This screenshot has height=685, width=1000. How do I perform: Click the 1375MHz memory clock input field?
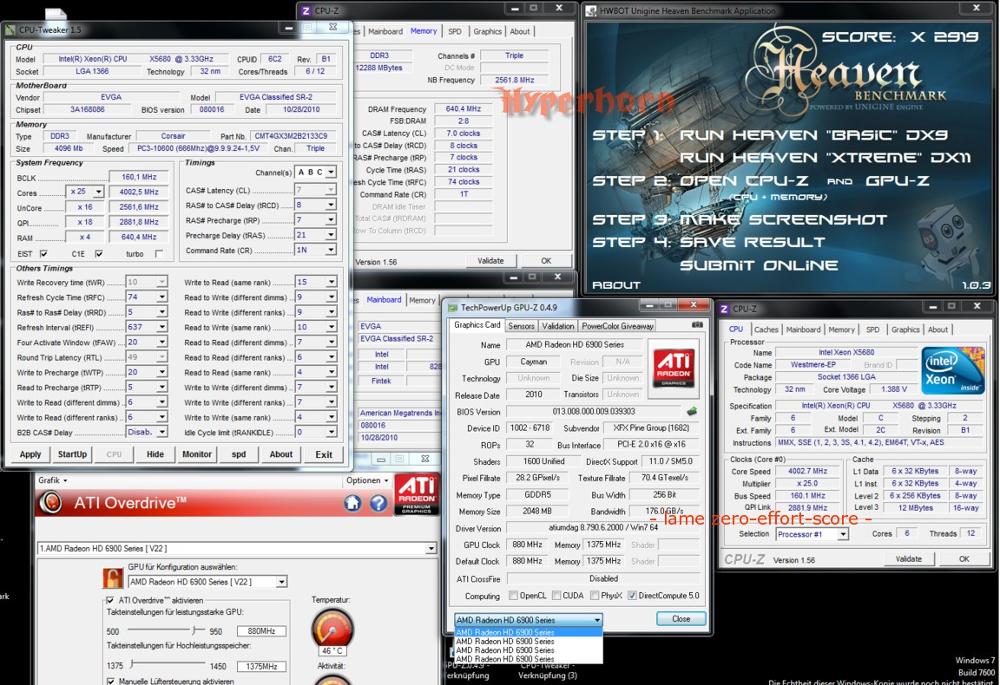pyautogui.click(x=261, y=666)
